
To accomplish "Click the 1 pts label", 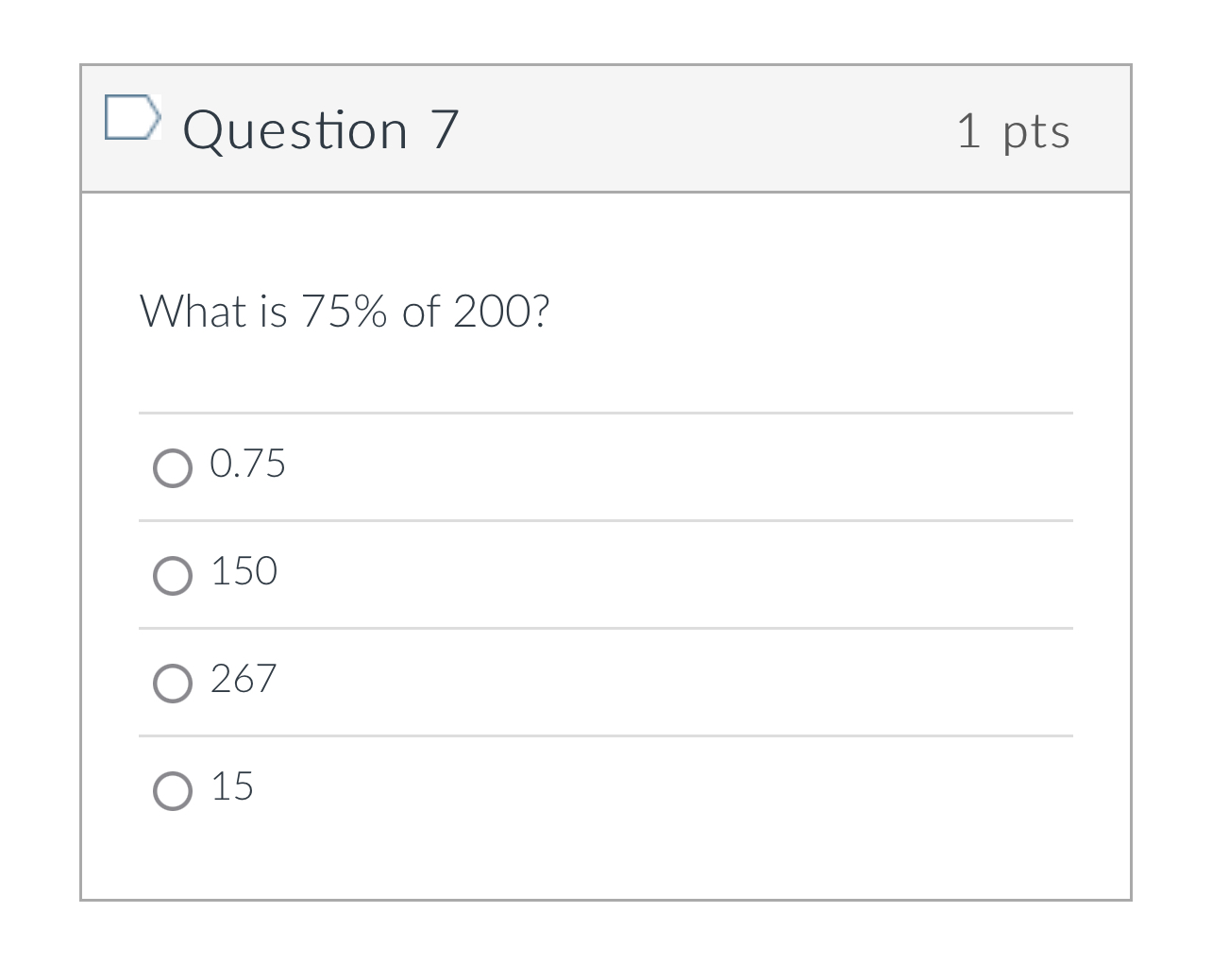I will pos(1015,132).
